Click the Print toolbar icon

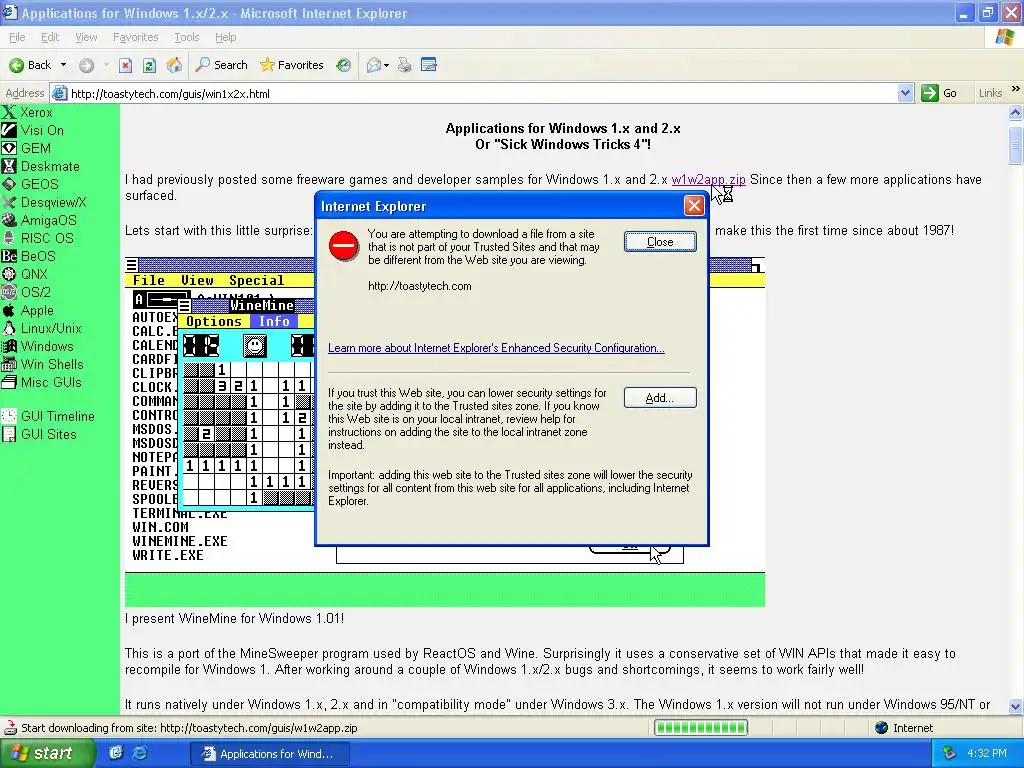(x=405, y=65)
